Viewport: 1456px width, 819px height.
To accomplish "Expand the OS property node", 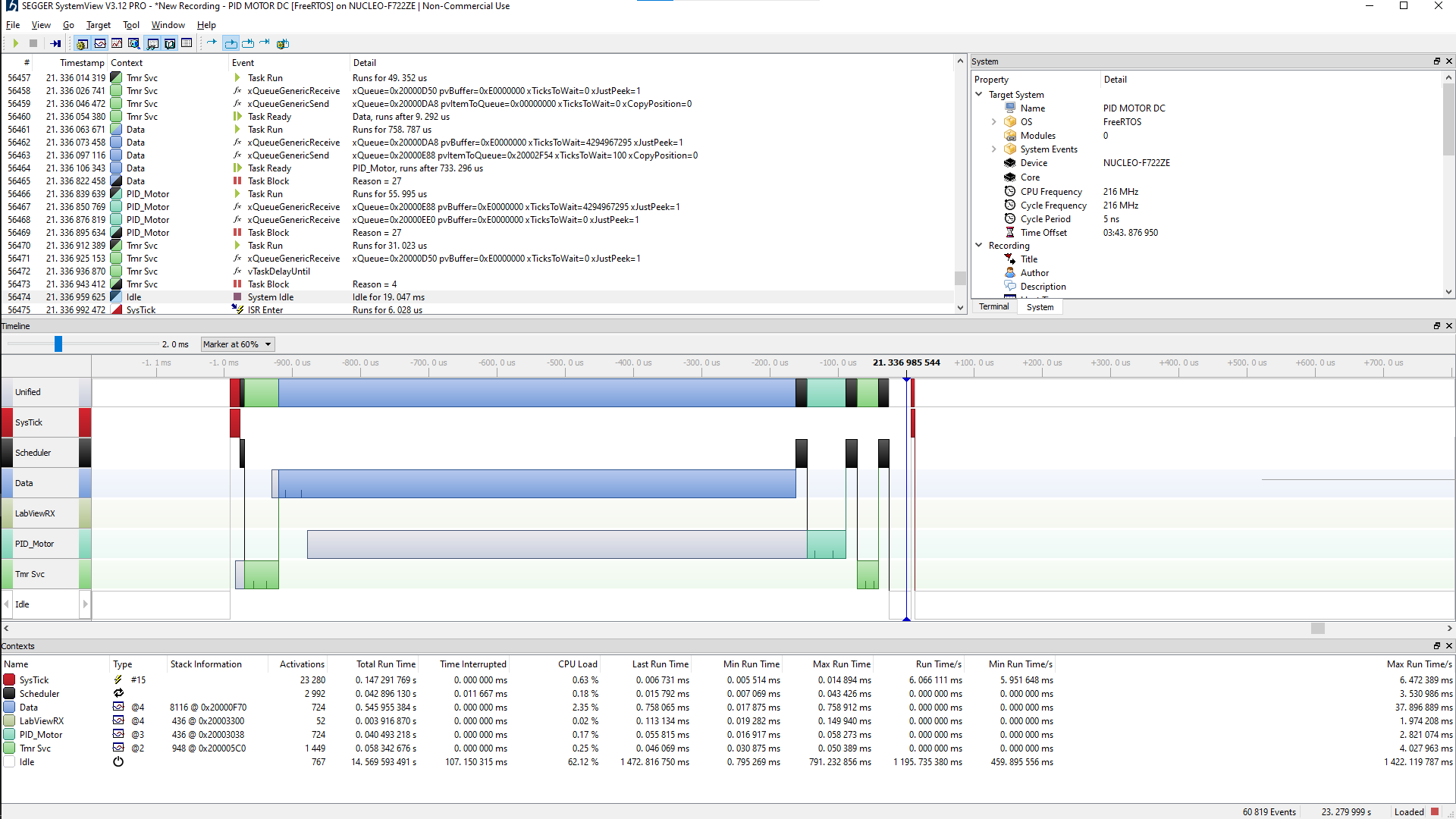I will point(994,121).
